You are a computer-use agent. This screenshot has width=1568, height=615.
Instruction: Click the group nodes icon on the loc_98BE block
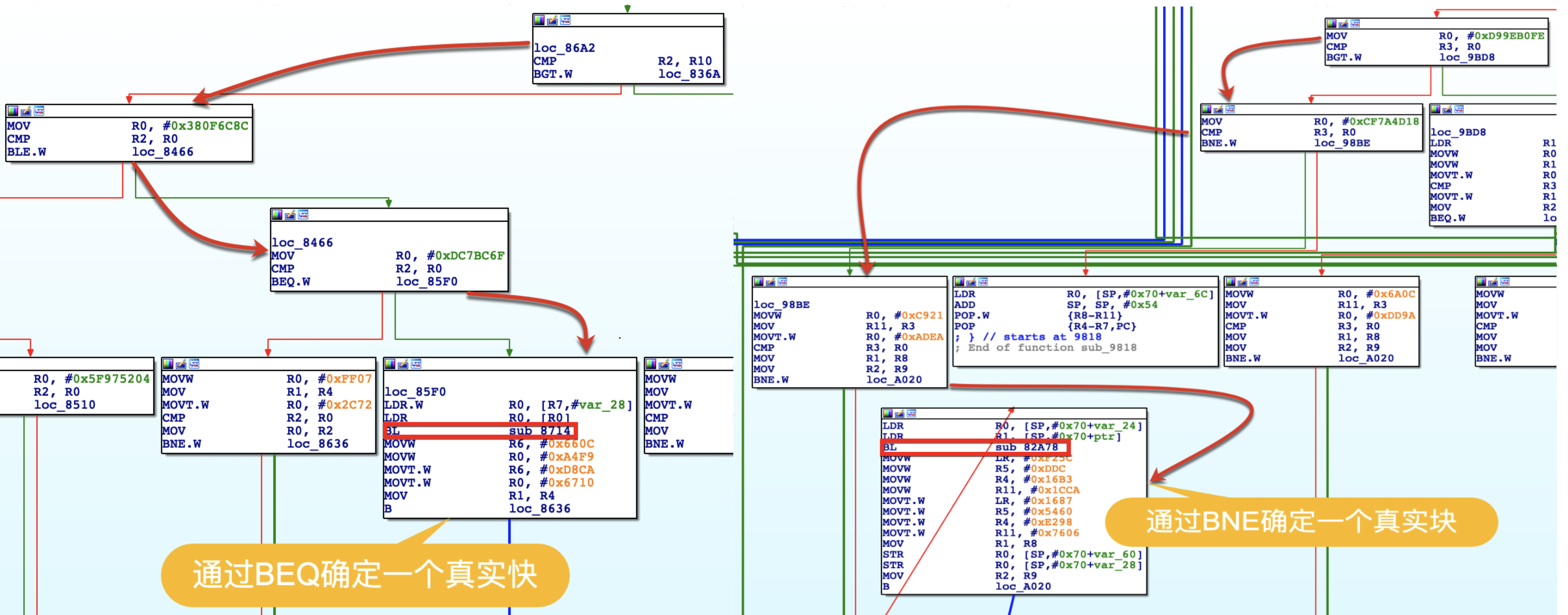click(x=782, y=282)
